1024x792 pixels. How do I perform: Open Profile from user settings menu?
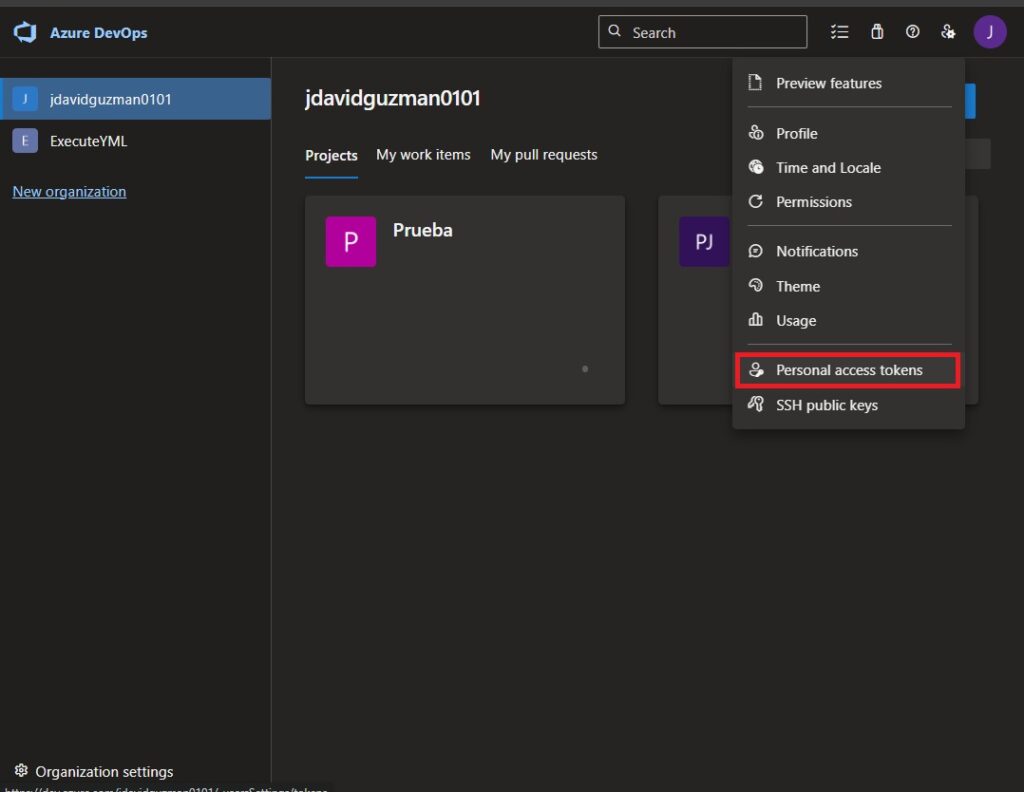point(796,133)
